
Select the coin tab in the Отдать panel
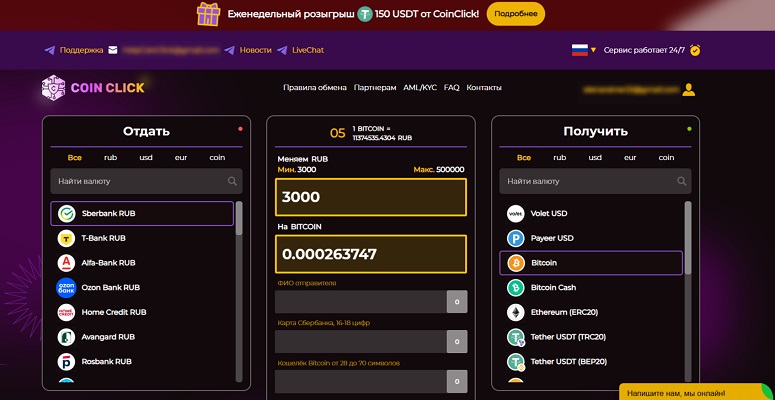[217, 158]
